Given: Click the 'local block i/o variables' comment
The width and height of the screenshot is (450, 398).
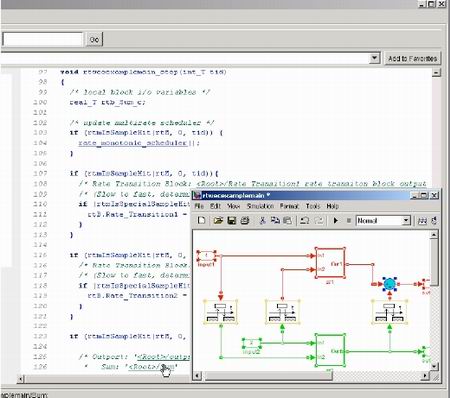Looking at the screenshot, I should tap(140, 92).
